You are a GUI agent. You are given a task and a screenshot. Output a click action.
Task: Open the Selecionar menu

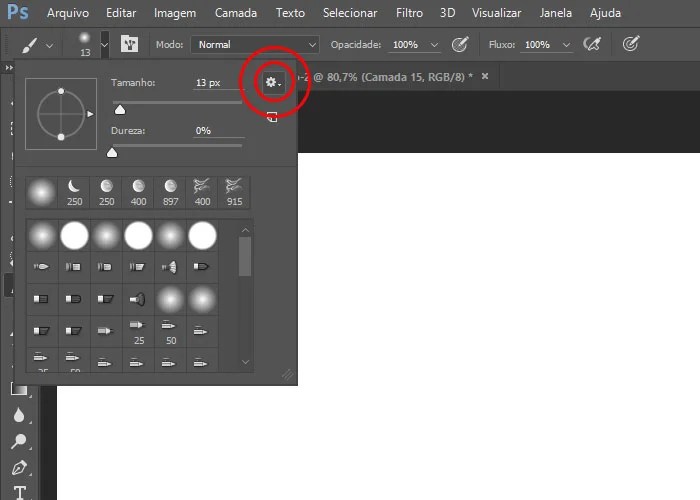350,13
